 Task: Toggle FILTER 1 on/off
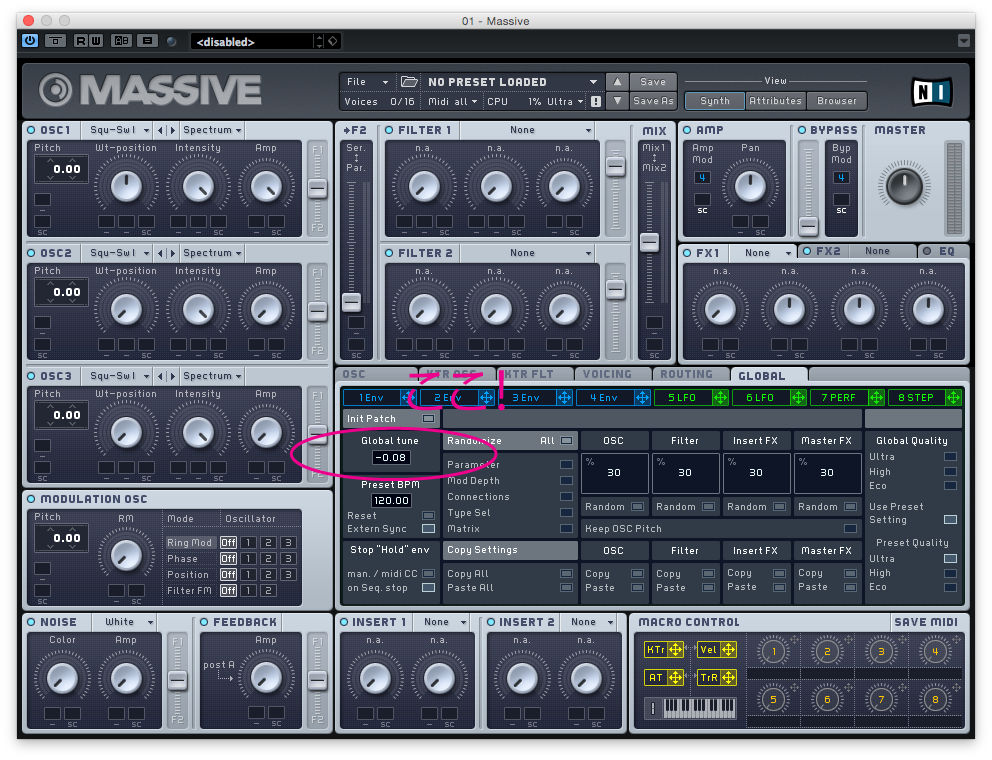pos(388,130)
